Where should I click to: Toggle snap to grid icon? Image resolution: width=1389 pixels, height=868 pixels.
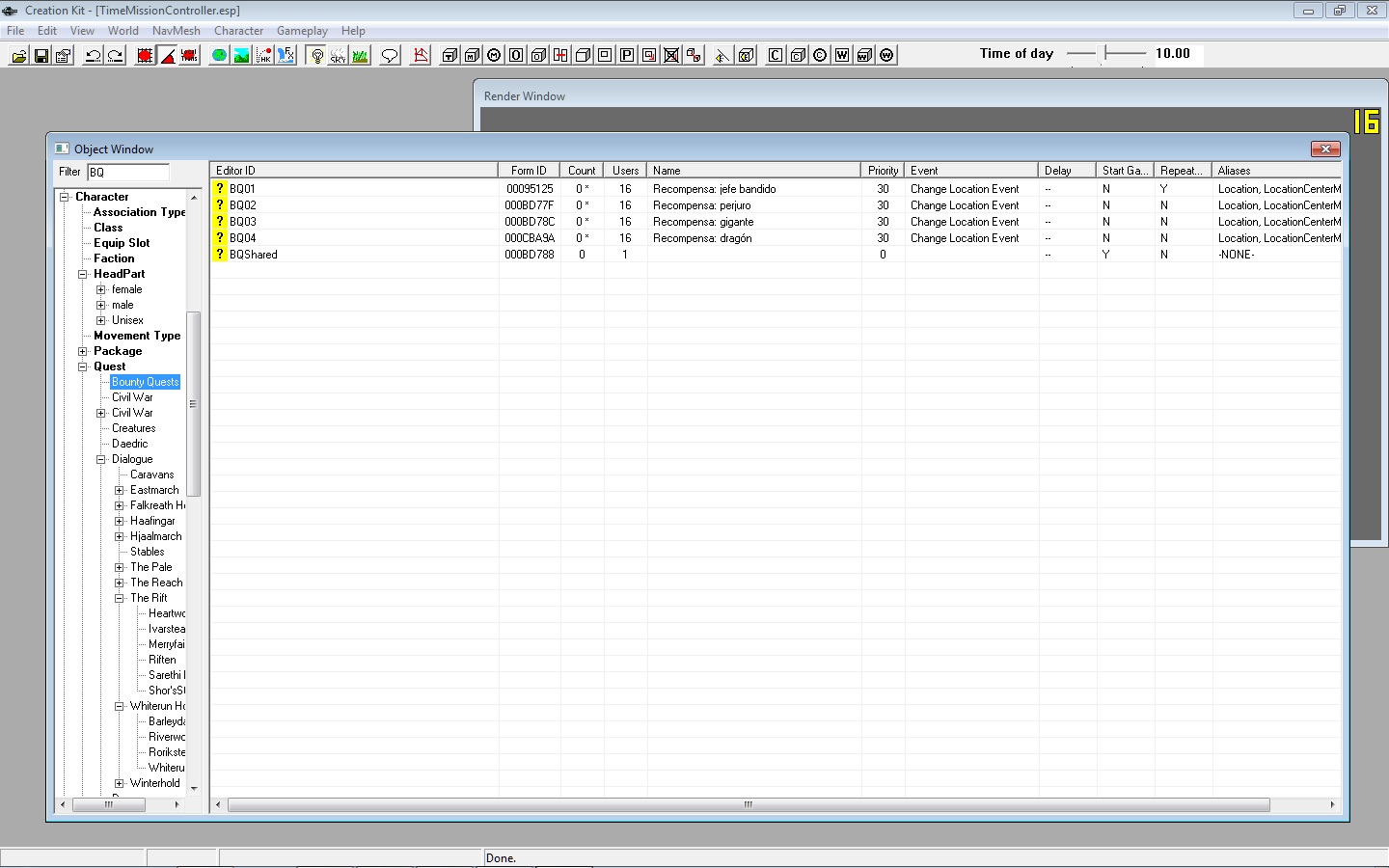tap(145, 55)
